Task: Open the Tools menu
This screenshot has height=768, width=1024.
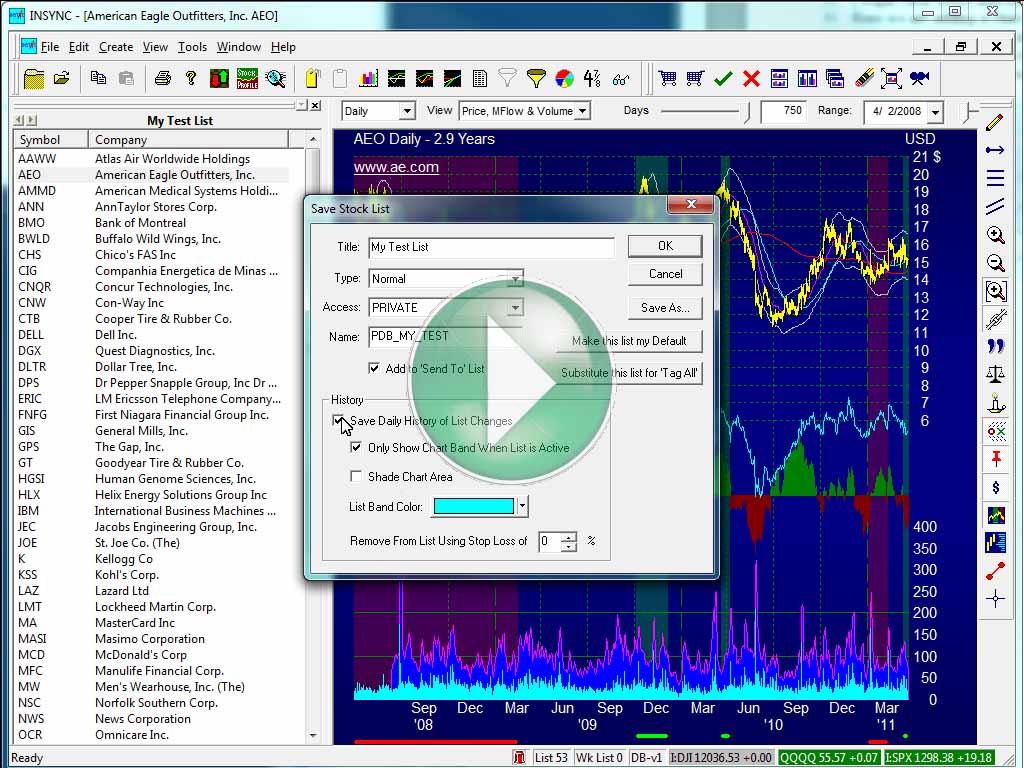Action: [192, 47]
